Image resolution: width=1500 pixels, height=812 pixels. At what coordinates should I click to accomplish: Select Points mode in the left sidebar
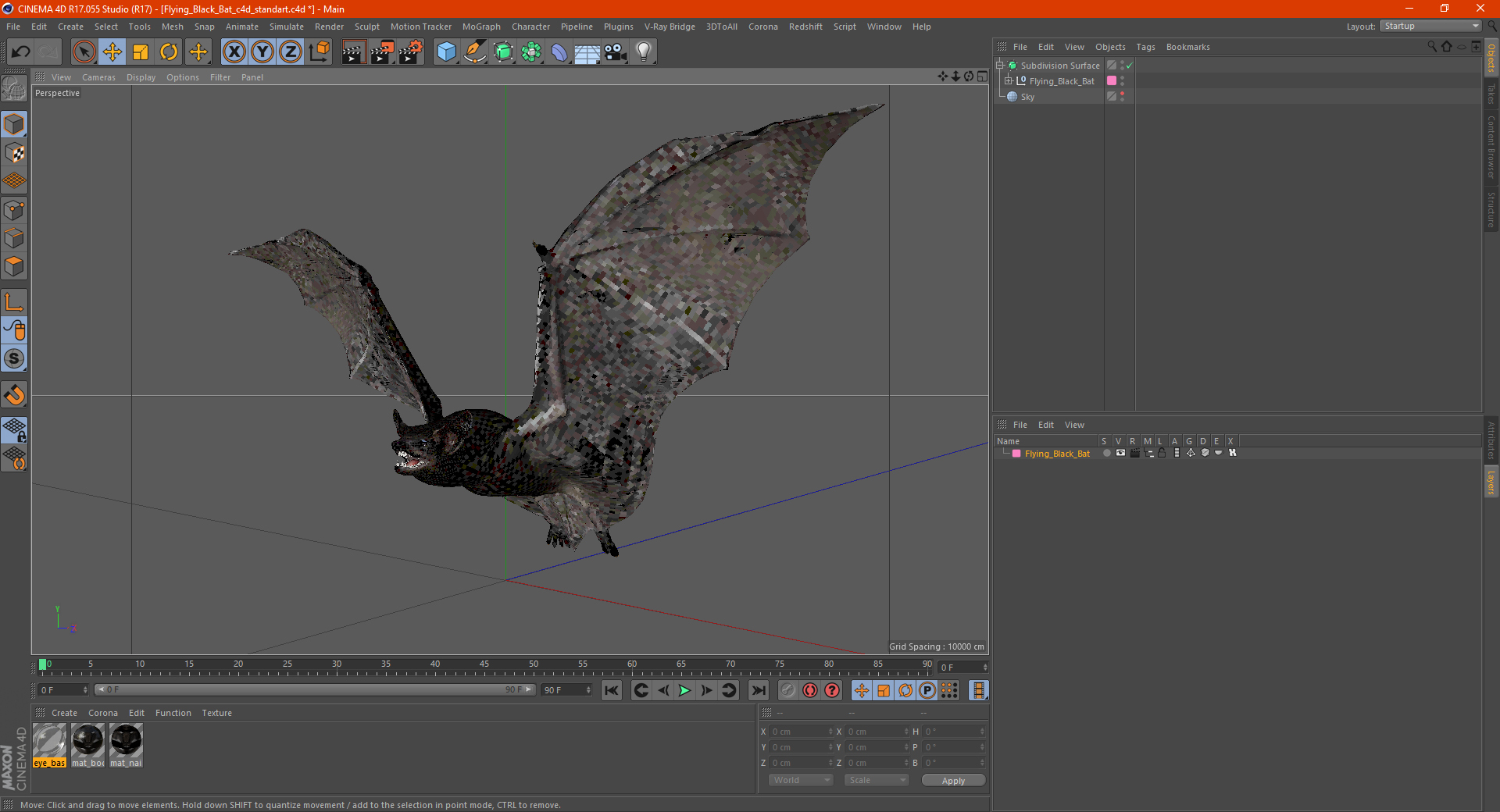pos(14,210)
